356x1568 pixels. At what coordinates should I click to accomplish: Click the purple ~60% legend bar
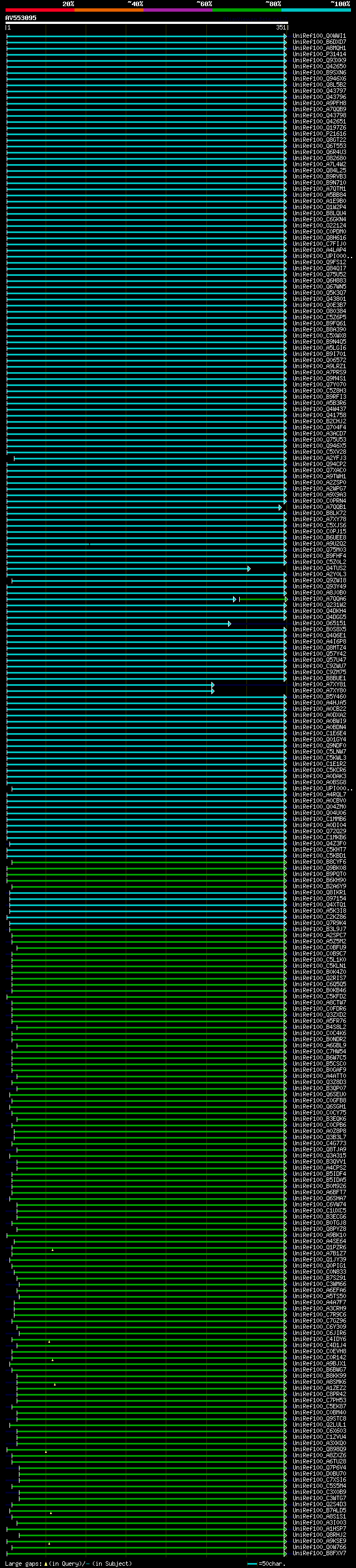tap(179, 10)
